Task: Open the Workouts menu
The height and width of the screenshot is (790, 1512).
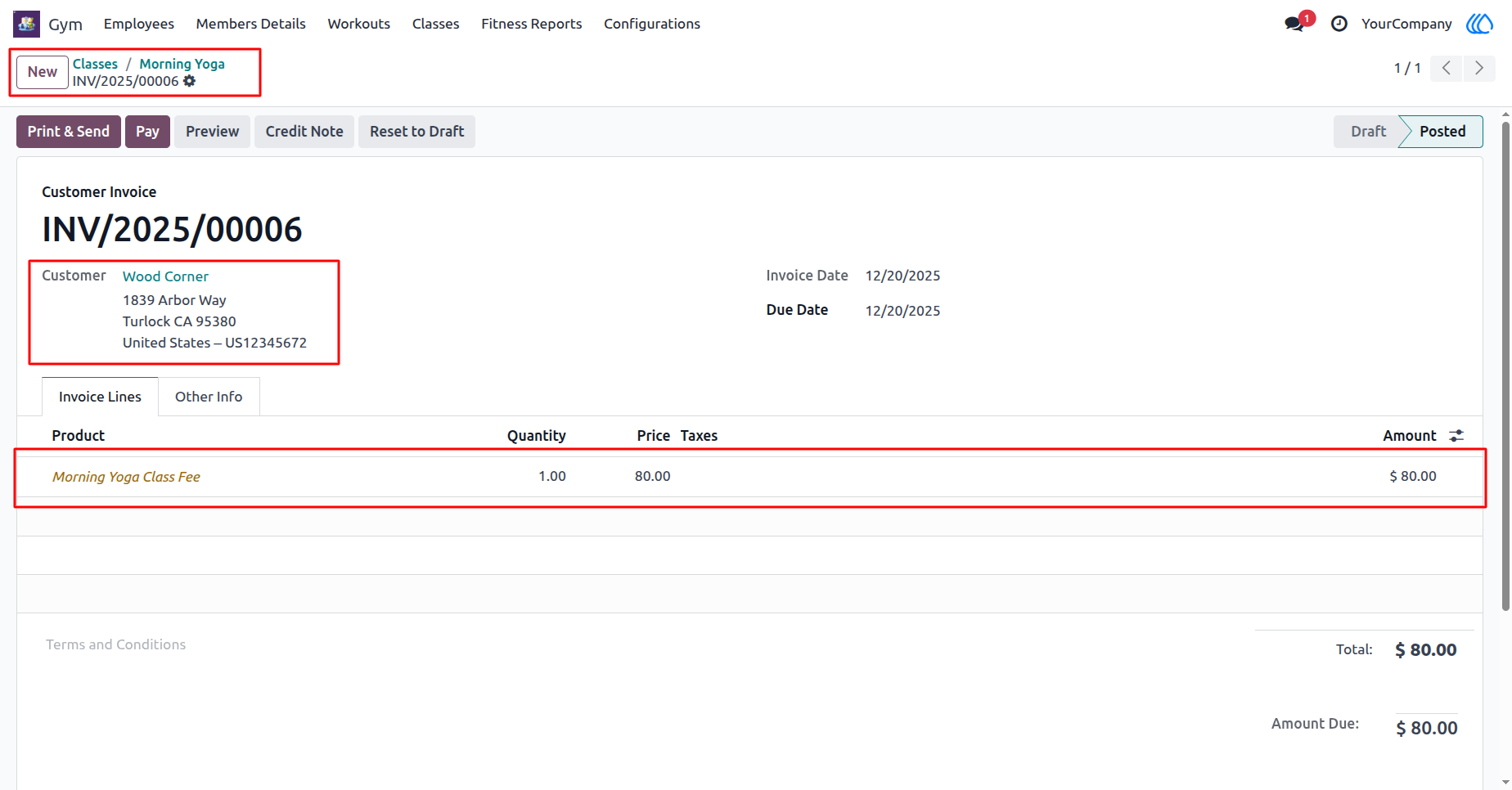Action: pyautogui.click(x=359, y=24)
